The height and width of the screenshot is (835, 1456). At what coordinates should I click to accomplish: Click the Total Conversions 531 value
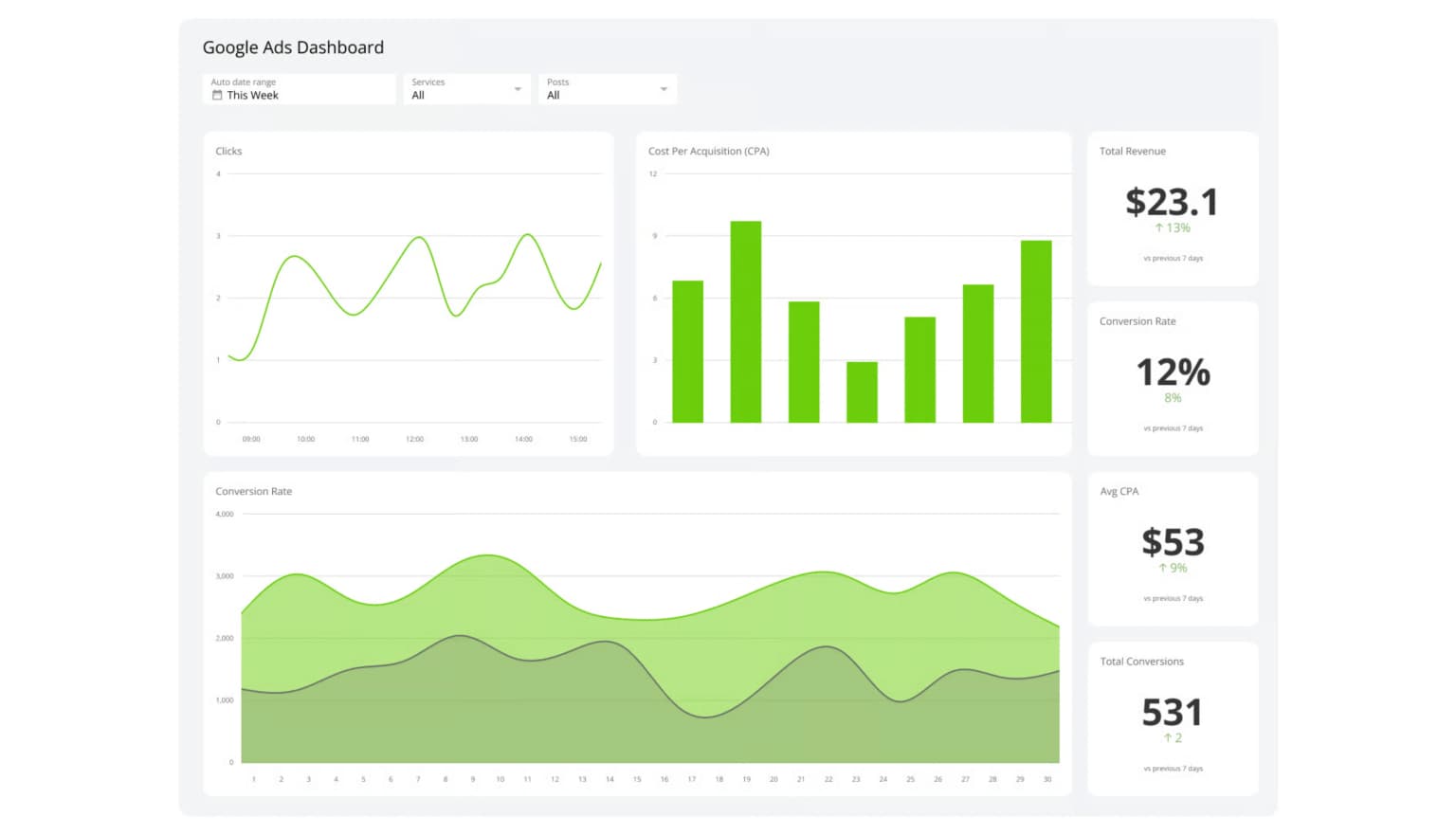[x=1173, y=712]
